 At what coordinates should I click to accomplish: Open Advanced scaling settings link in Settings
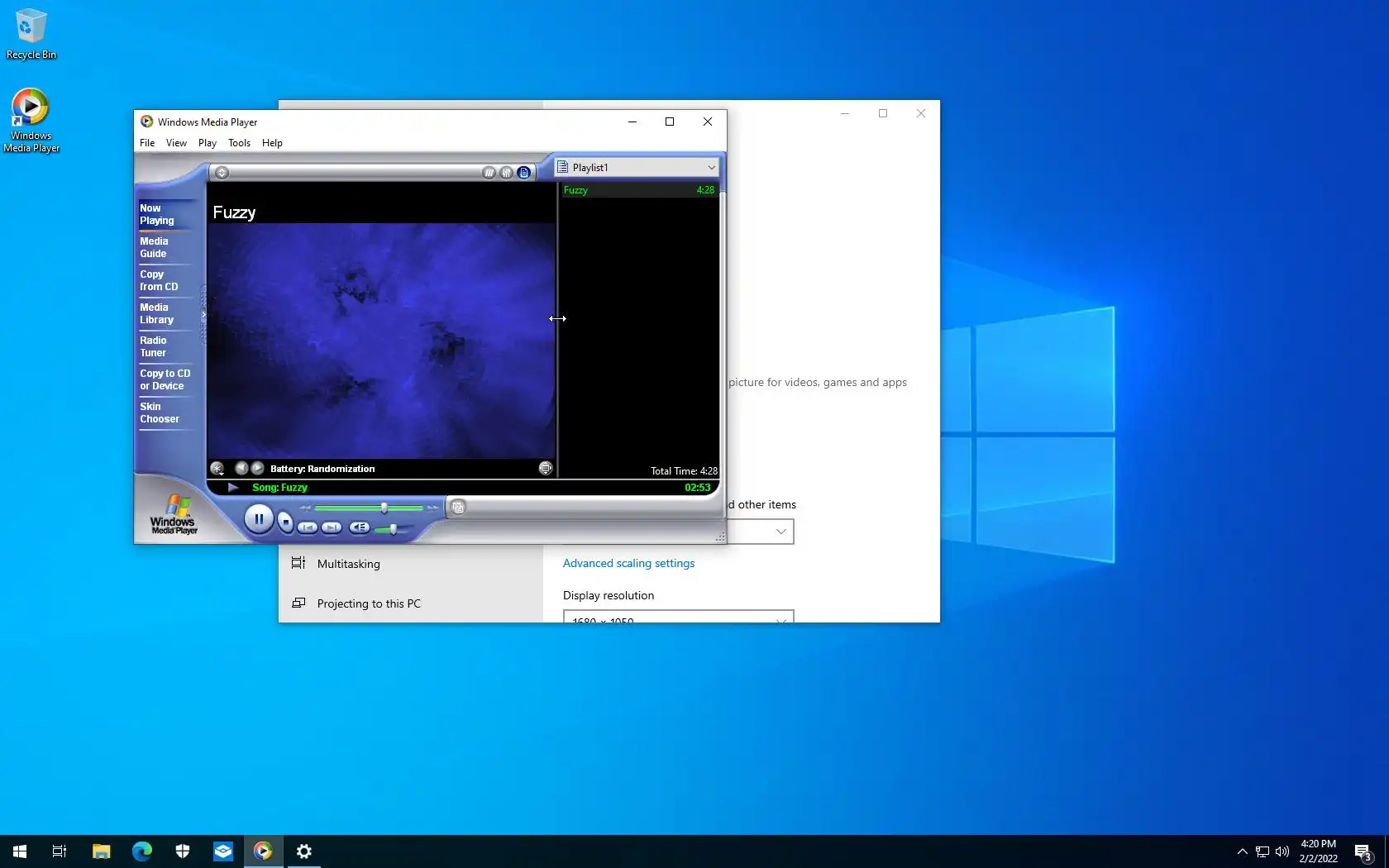pyautogui.click(x=628, y=564)
